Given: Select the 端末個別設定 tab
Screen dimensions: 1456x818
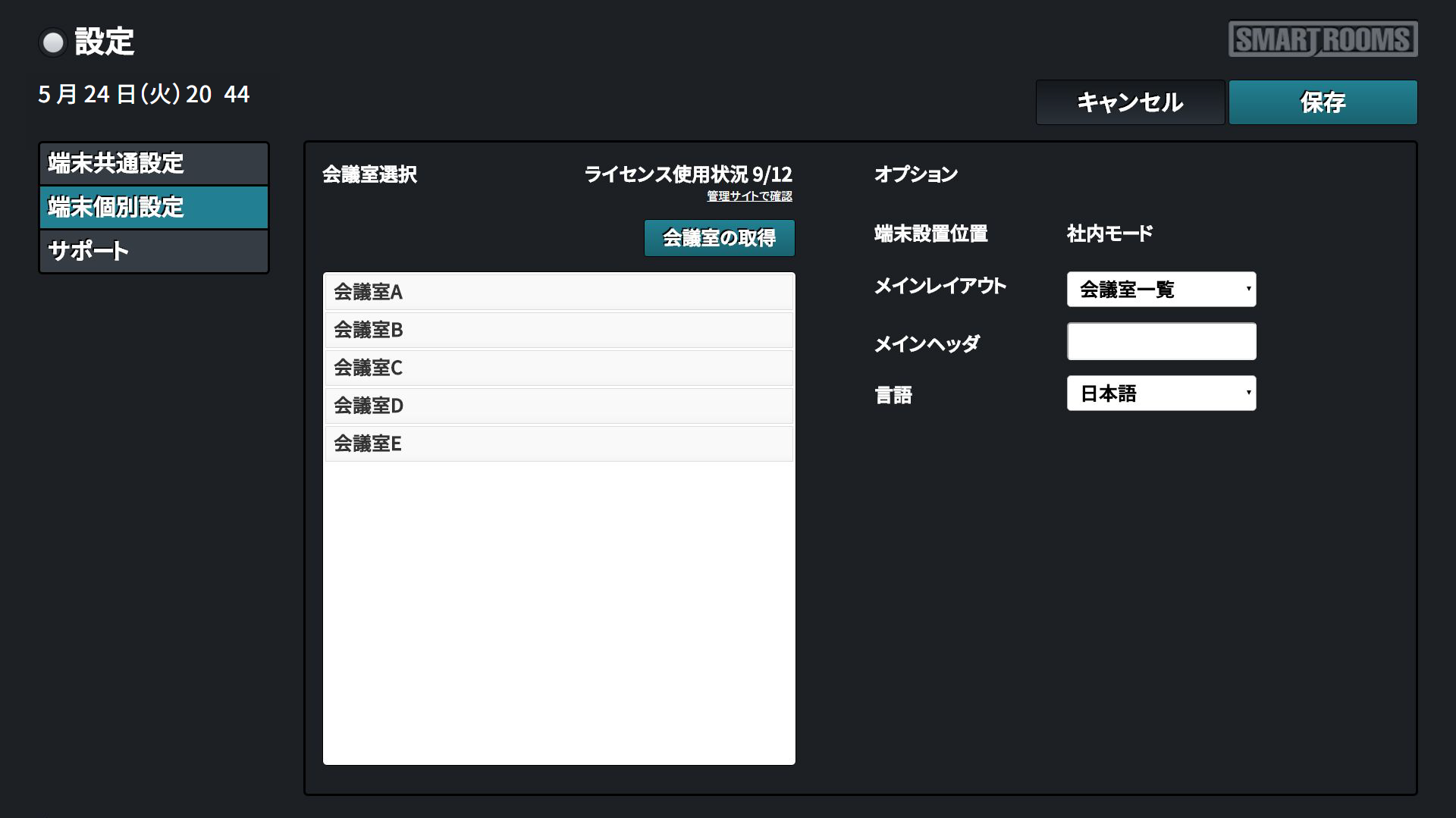Looking at the screenshot, I should pos(154,207).
